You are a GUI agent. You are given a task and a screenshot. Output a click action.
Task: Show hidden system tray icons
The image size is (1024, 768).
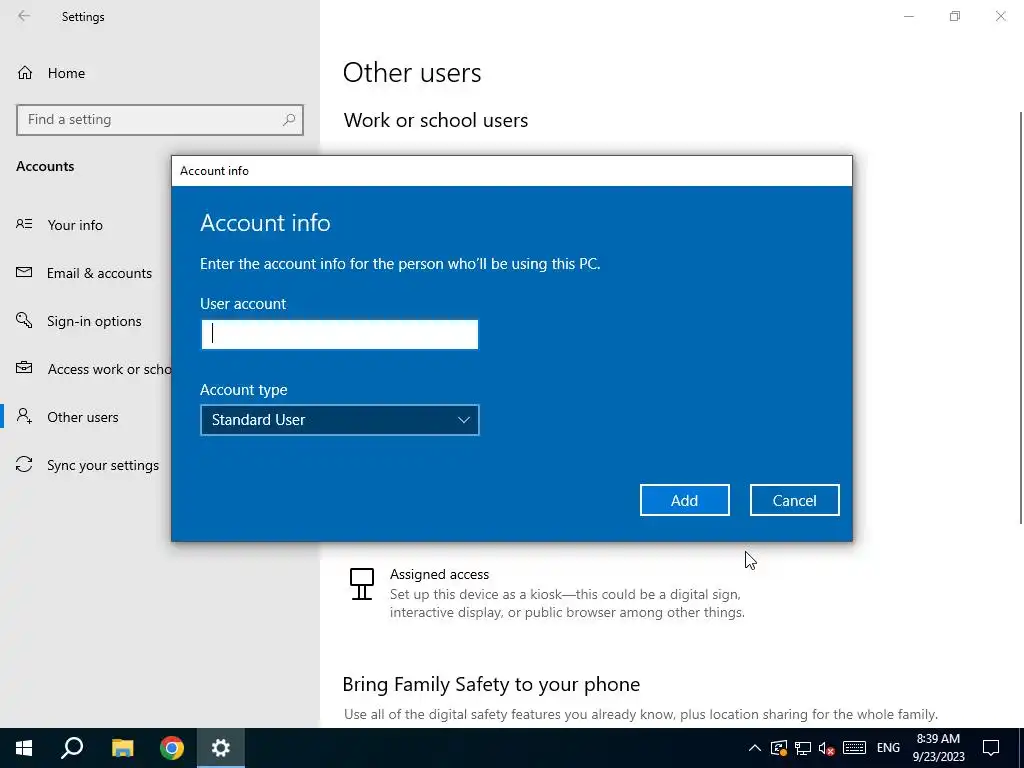tap(754, 748)
